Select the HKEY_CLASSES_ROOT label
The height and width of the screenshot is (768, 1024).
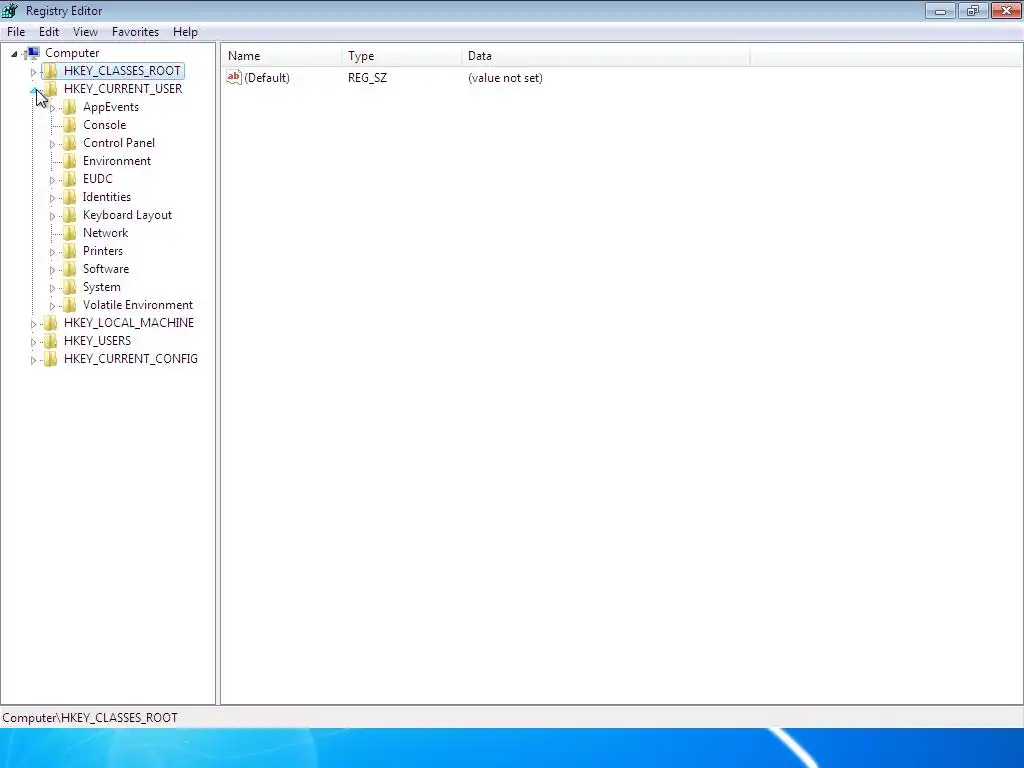[122, 71]
